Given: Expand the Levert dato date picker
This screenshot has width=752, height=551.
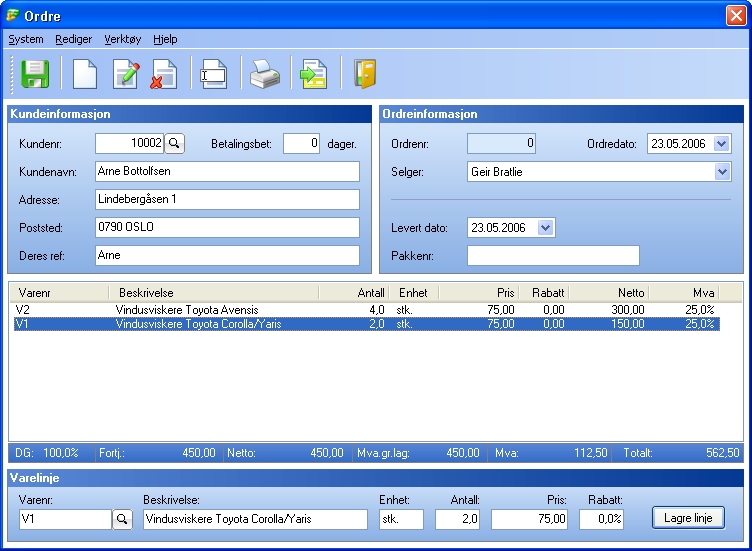Looking at the screenshot, I should coord(545,228).
